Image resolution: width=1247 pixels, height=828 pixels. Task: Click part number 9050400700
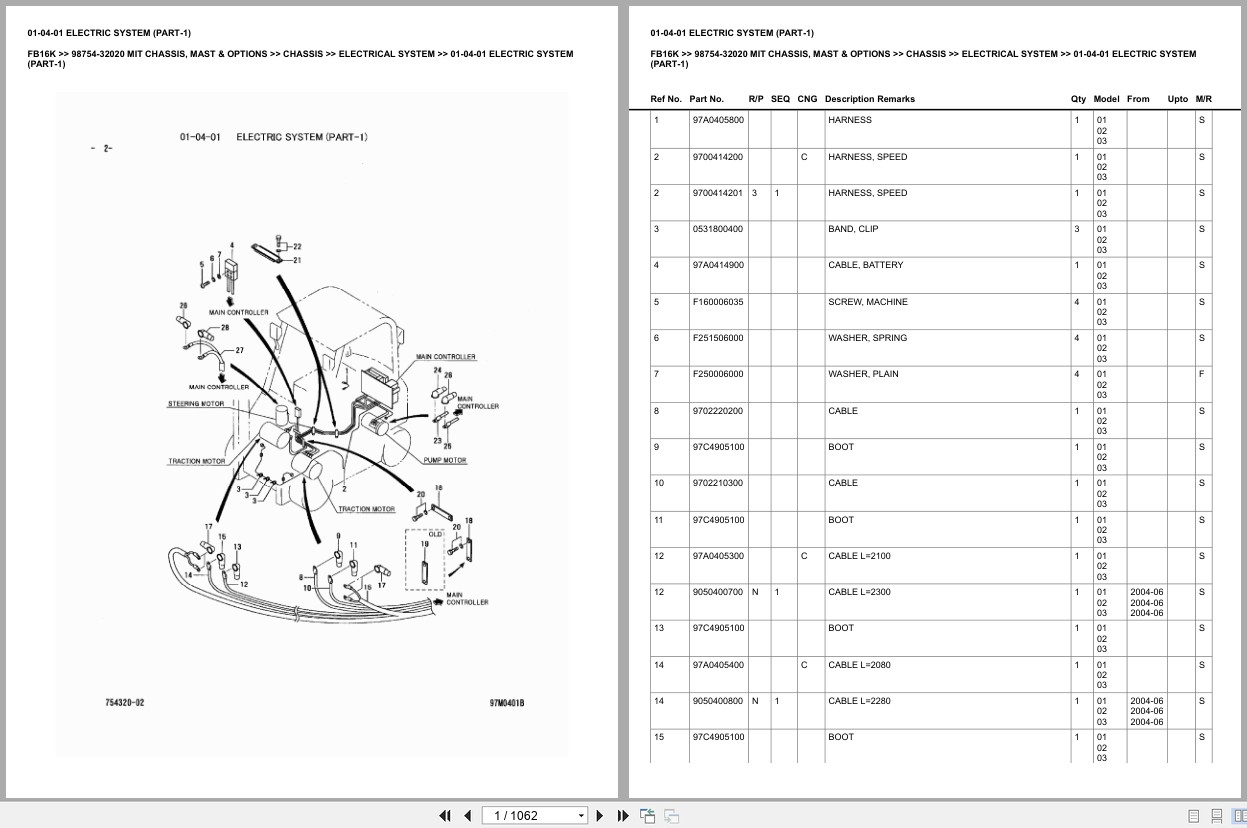pyautogui.click(x=718, y=592)
